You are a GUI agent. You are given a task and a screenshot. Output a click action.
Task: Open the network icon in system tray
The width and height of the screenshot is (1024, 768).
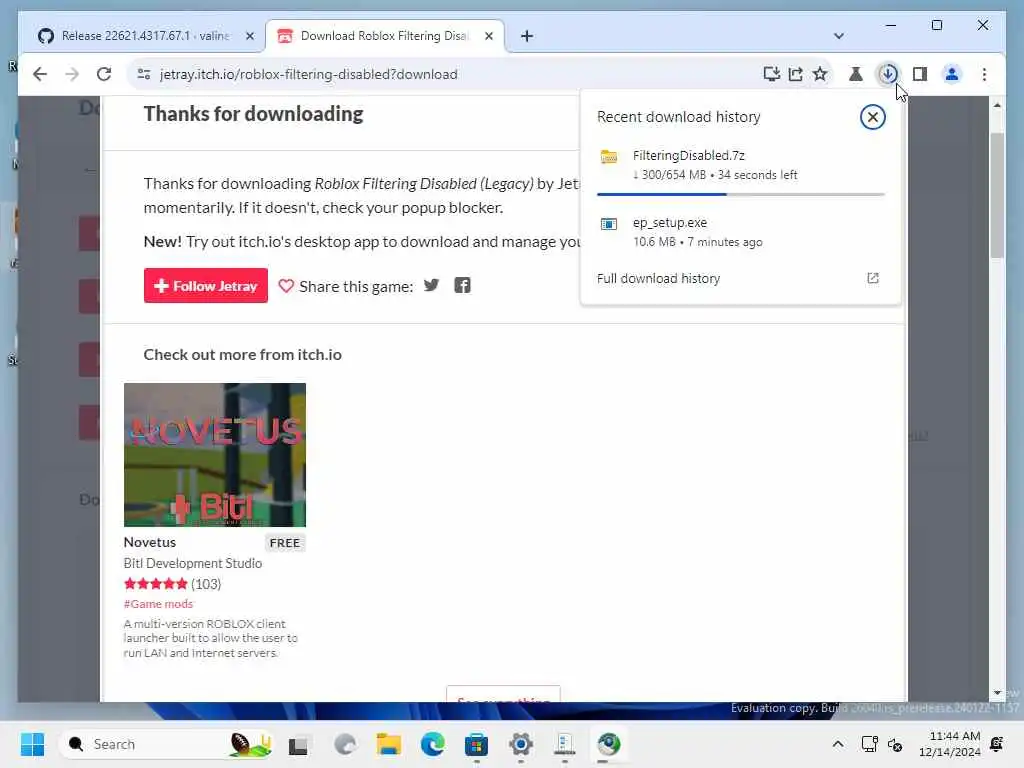pyautogui.click(x=869, y=744)
